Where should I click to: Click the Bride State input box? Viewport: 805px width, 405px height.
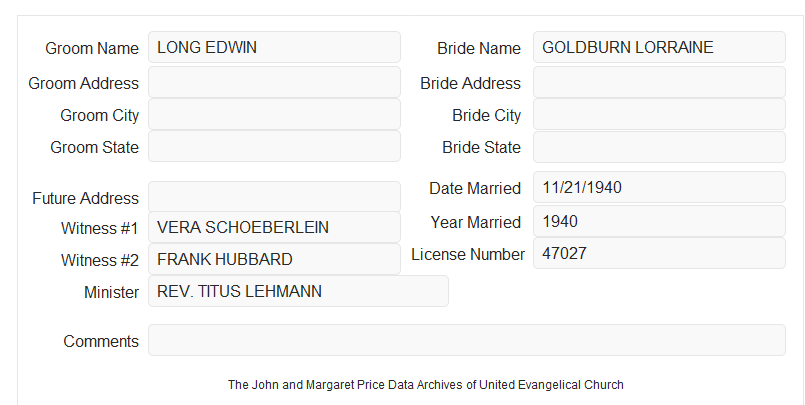659,147
